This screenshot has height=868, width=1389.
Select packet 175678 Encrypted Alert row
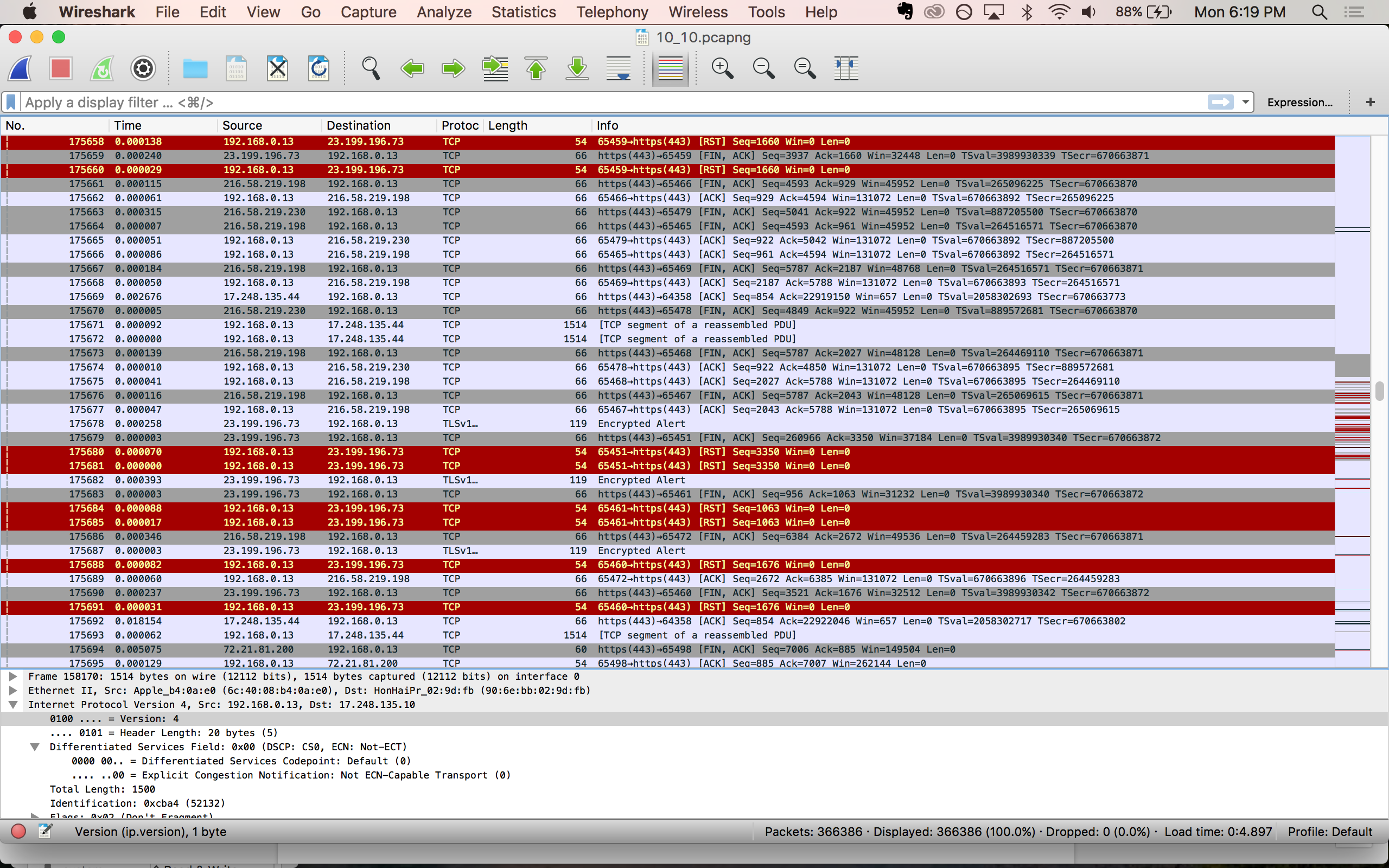coord(667,424)
